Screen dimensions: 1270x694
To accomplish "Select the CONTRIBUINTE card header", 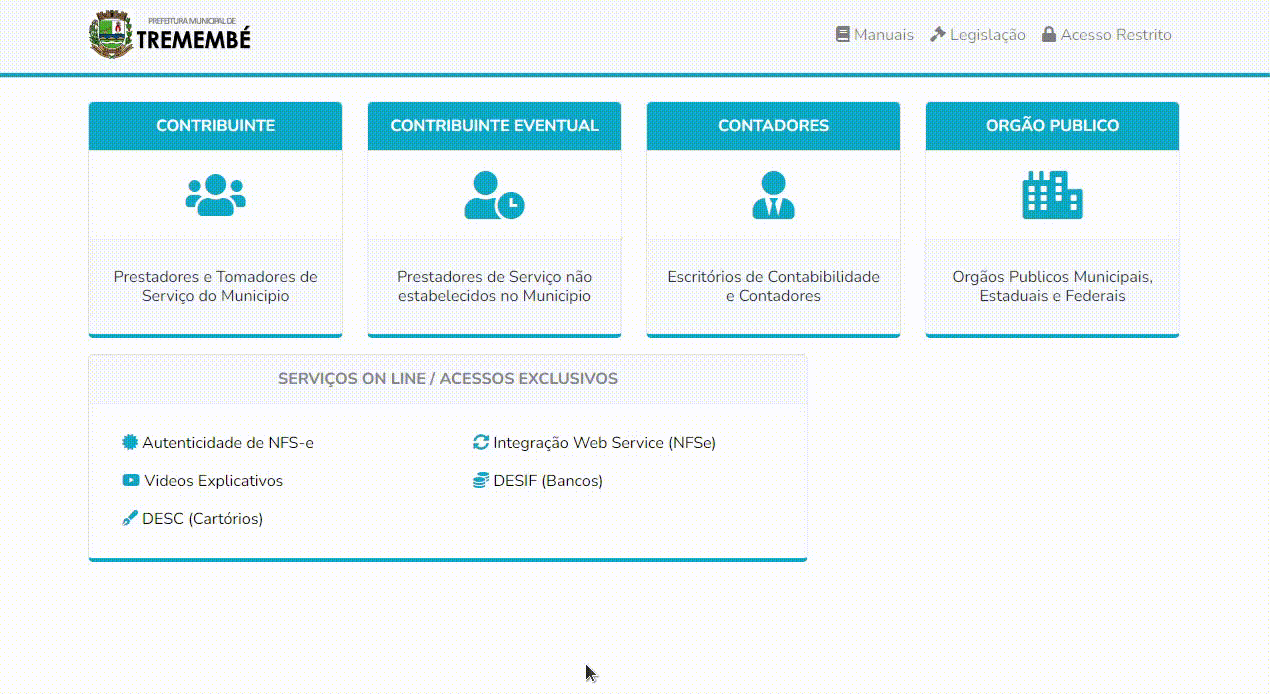I will pyautogui.click(x=215, y=126).
